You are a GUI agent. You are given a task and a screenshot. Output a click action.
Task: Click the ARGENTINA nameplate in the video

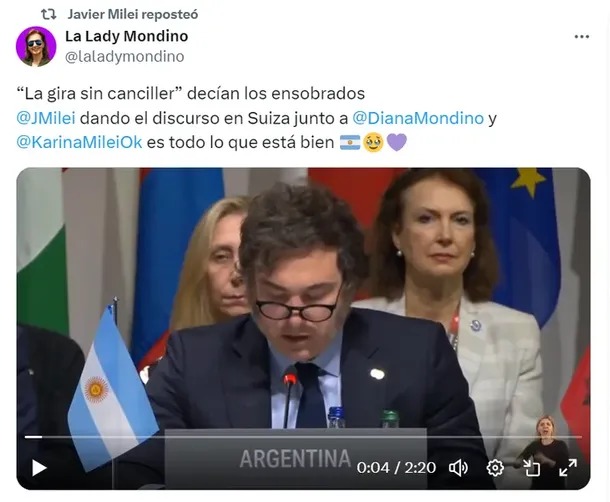(x=295, y=458)
